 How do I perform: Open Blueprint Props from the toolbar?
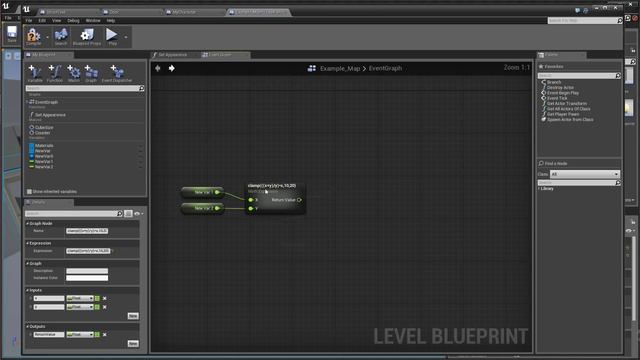(x=87, y=36)
